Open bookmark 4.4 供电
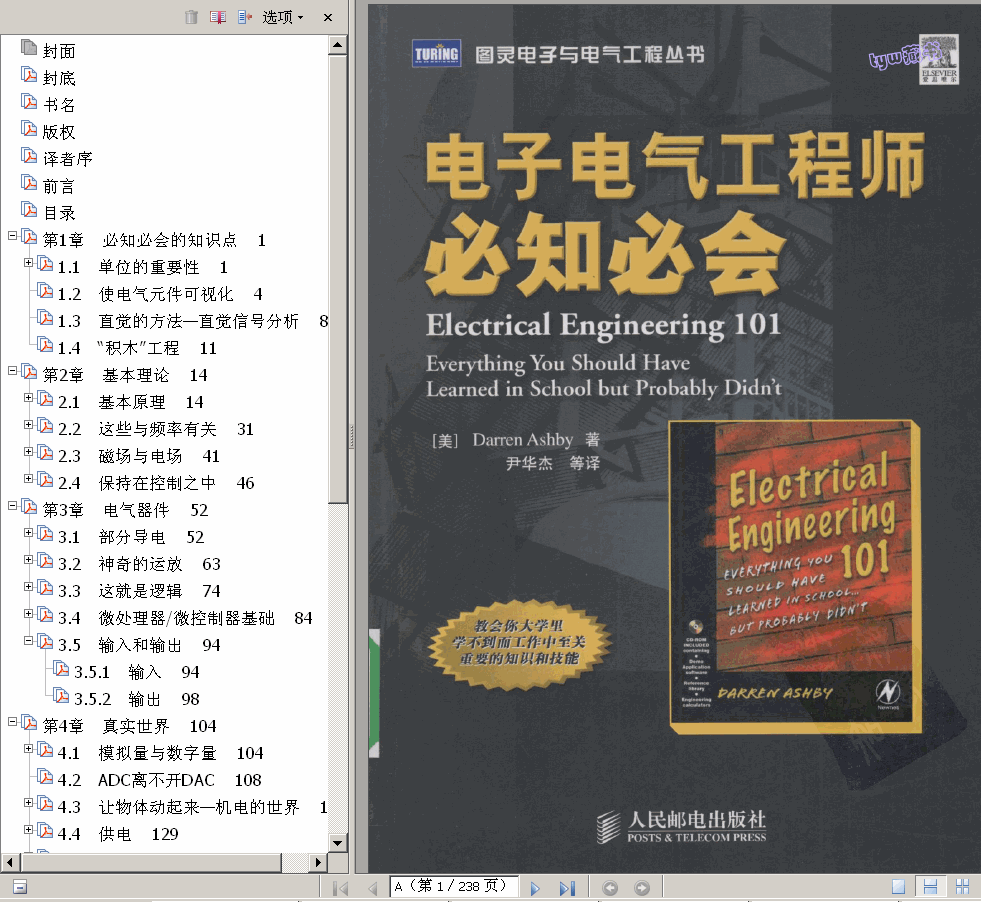The height and width of the screenshot is (902, 981). 118,834
